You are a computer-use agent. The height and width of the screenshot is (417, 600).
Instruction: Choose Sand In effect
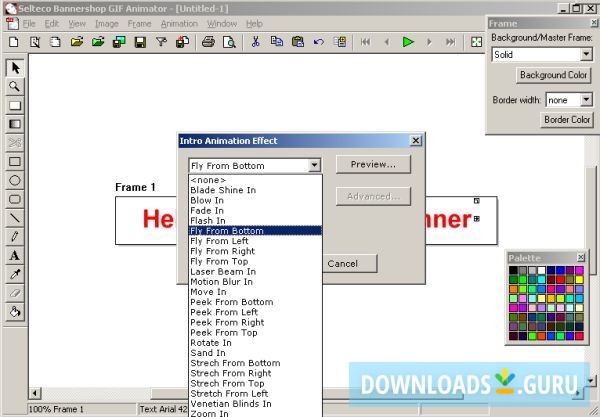(255, 353)
